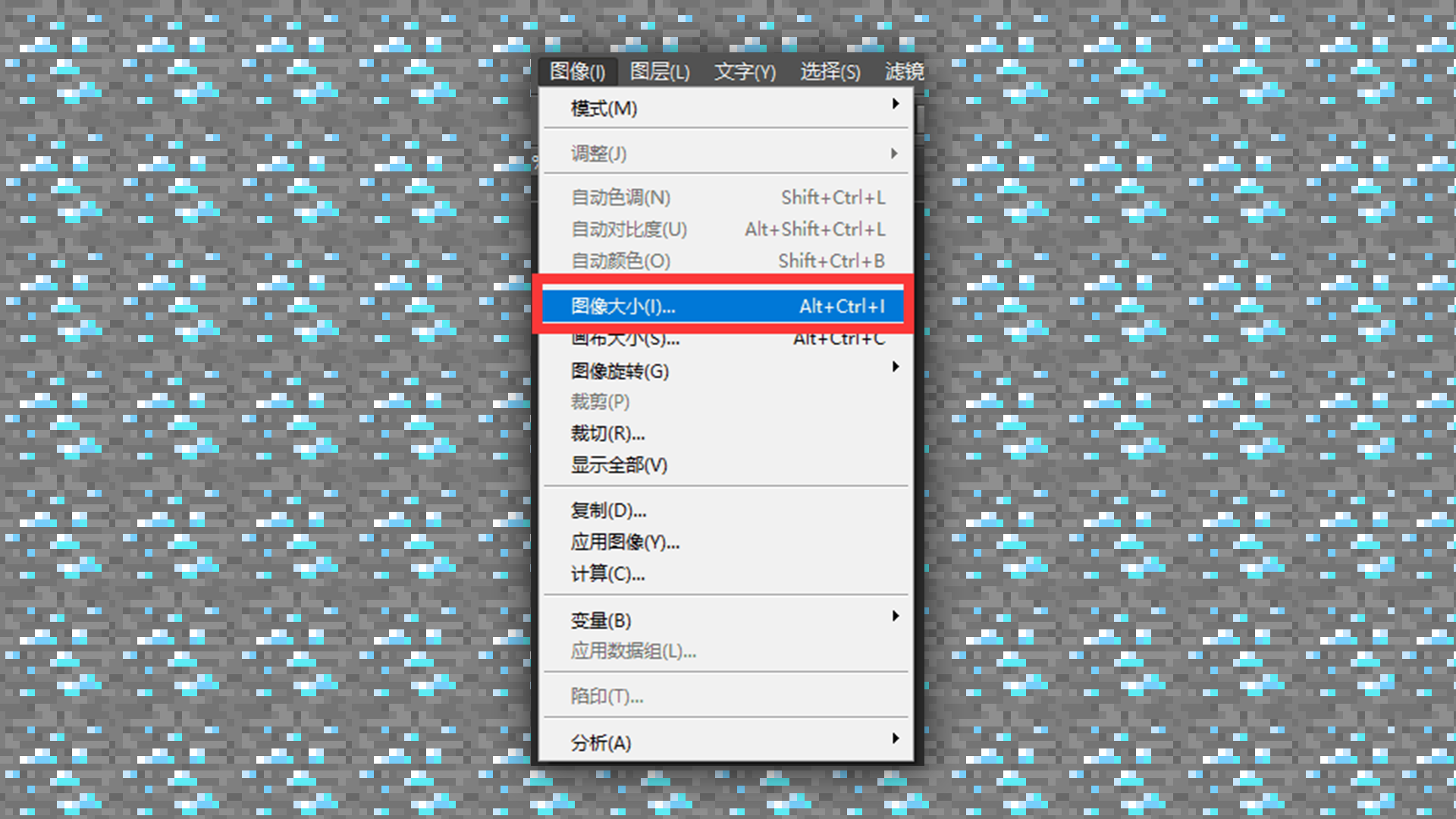
Task: Choose 画布大小(S)... menu entry
Action: click(723, 340)
